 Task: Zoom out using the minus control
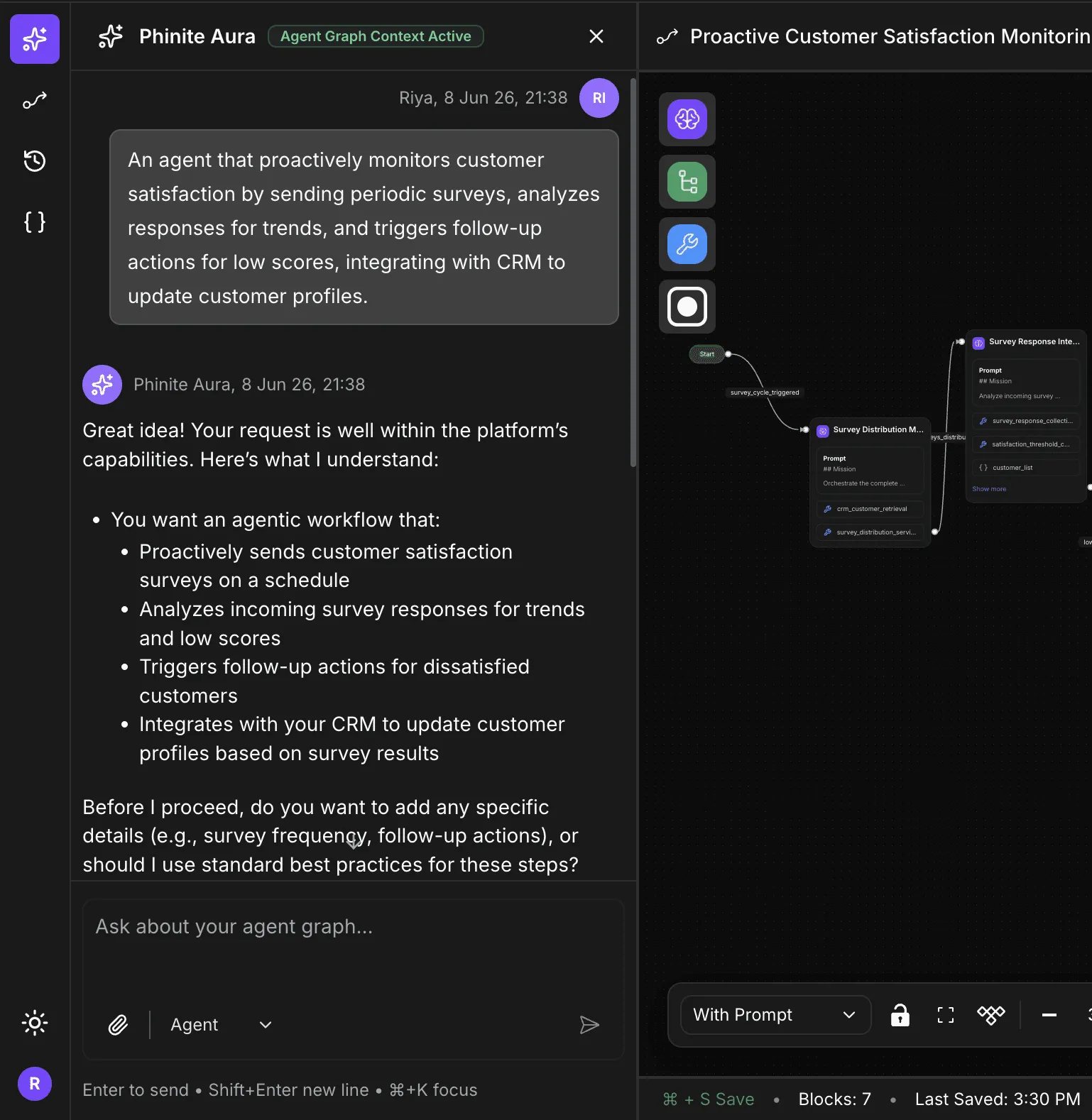1049,1015
